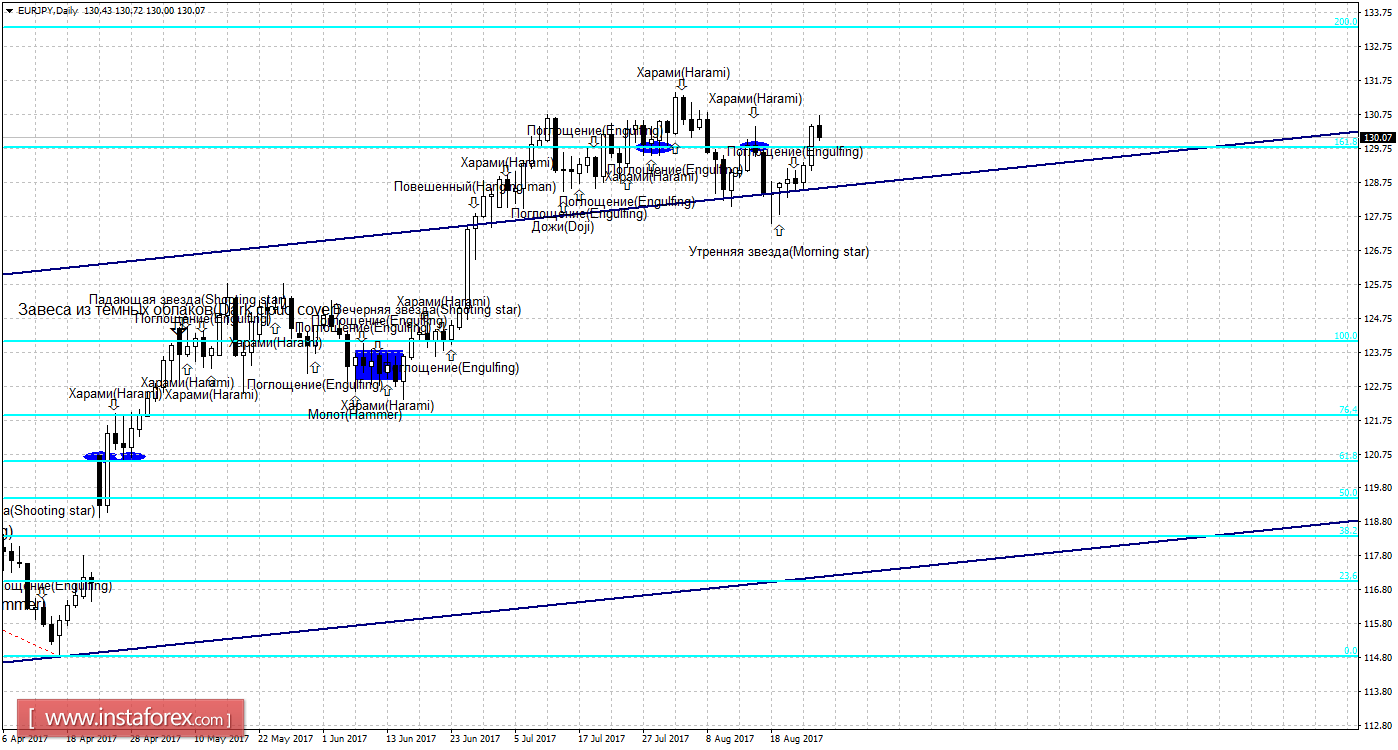
Task: Click the 18 Aug 2017 date label
Action: coord(795,739)
